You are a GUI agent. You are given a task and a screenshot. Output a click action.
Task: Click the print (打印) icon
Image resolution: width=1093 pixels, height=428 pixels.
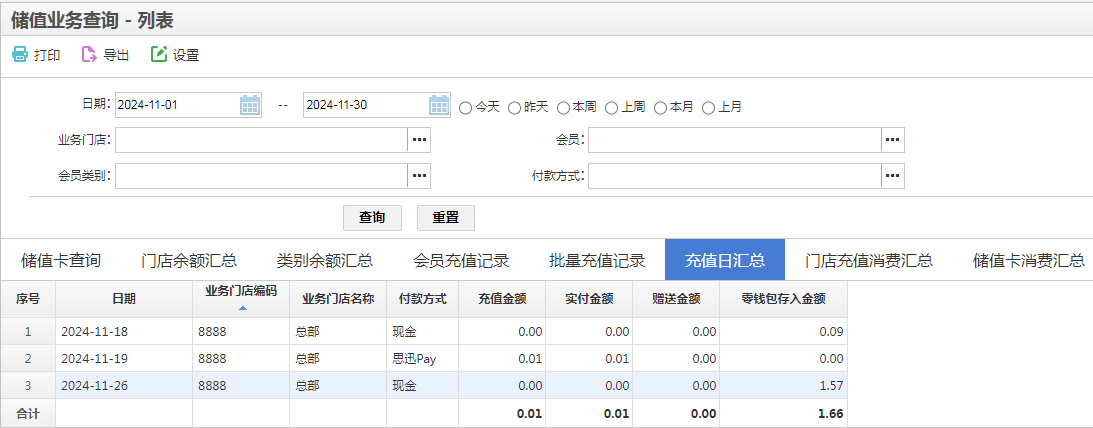click(20, 54)
